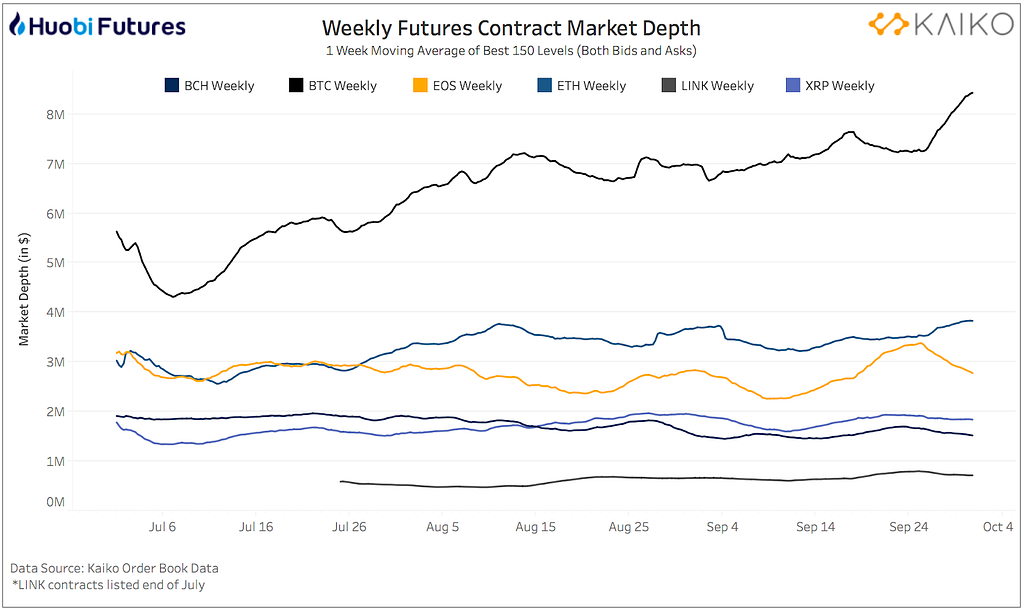Click the BCH Weekly legend color swatch

click(172, 86)
